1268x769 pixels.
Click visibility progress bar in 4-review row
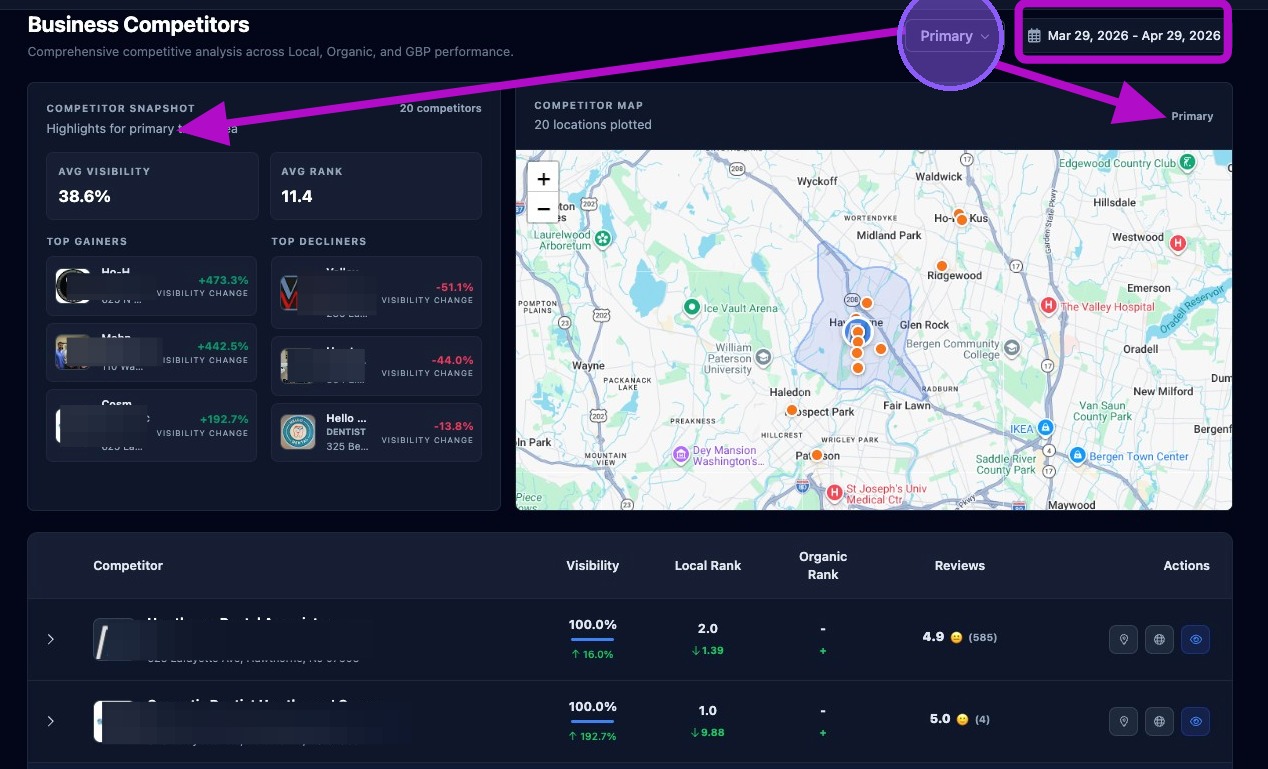592,721
